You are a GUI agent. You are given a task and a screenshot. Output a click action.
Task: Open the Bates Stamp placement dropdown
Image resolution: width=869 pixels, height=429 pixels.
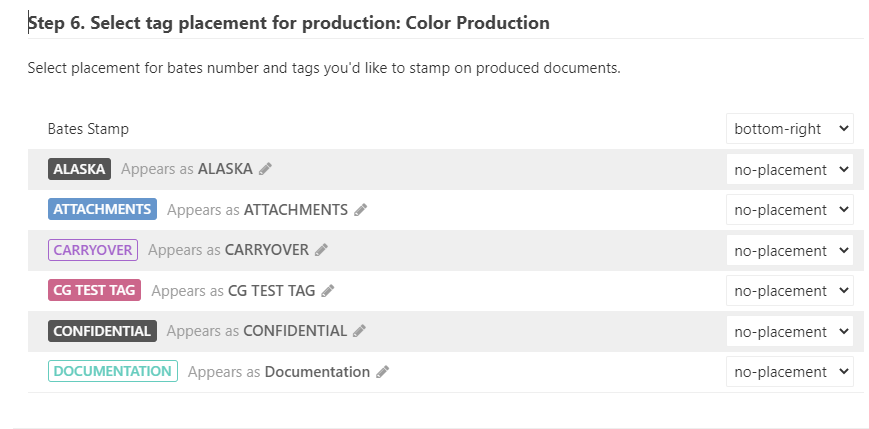[x=789, y=129]
